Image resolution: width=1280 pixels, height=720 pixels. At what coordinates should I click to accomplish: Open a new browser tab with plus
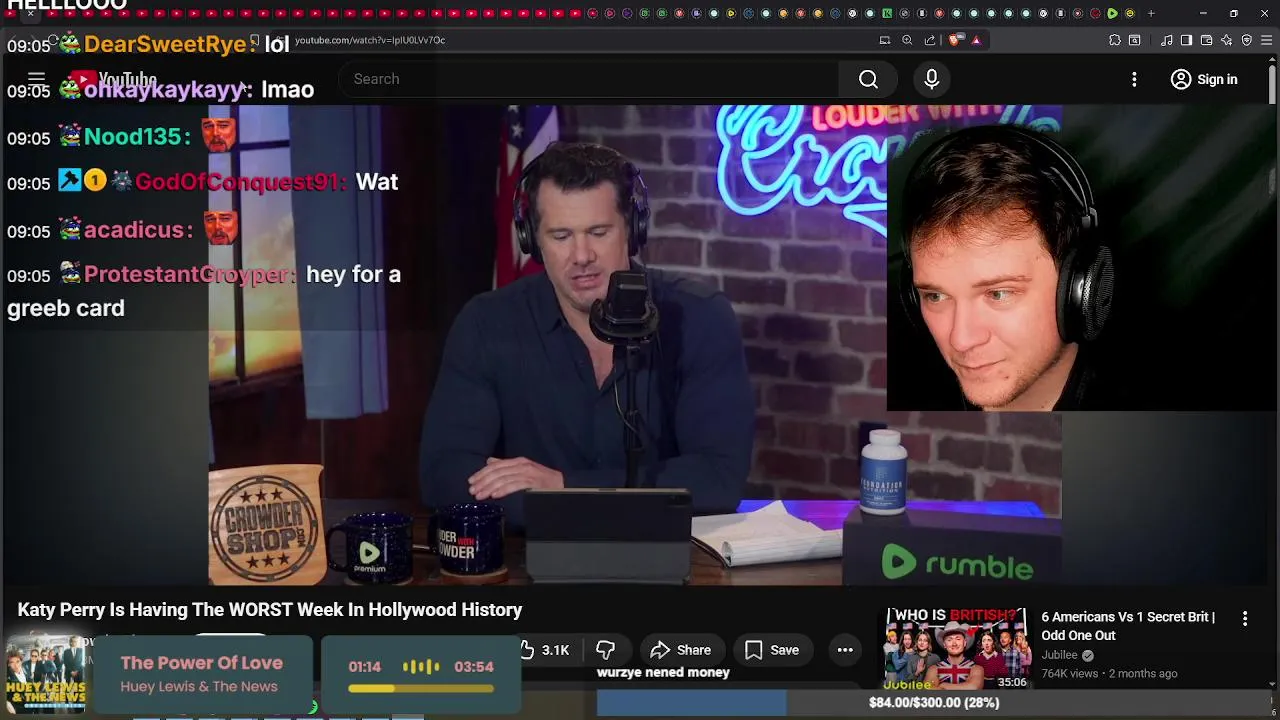(x=1151, y=13)
